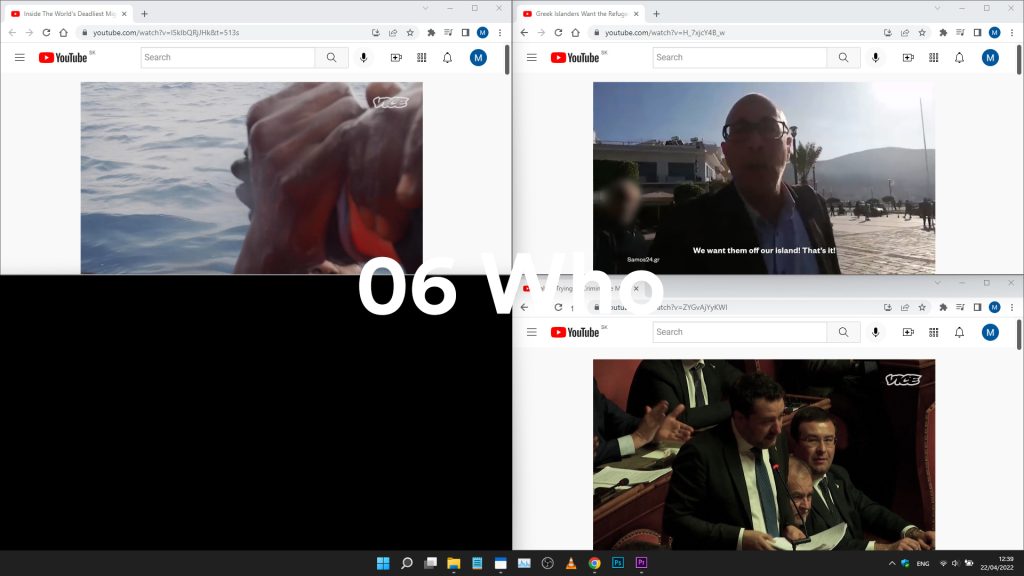The image size is (1024, 576).
Task: Reload the Inside The World's Deadliest page
Action: click(46, 33)
